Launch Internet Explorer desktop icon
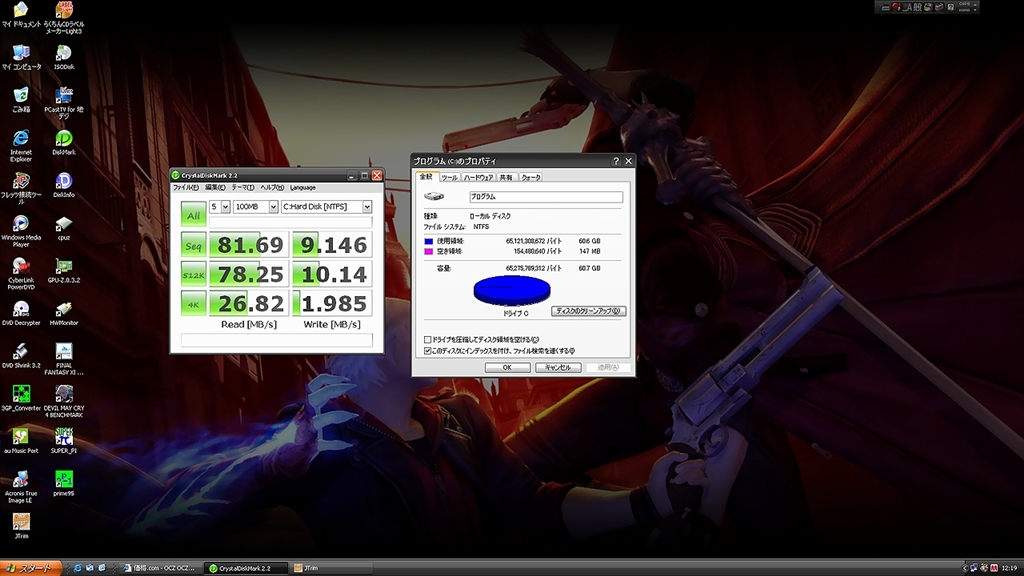1024x576 pixels. [21, 145]
